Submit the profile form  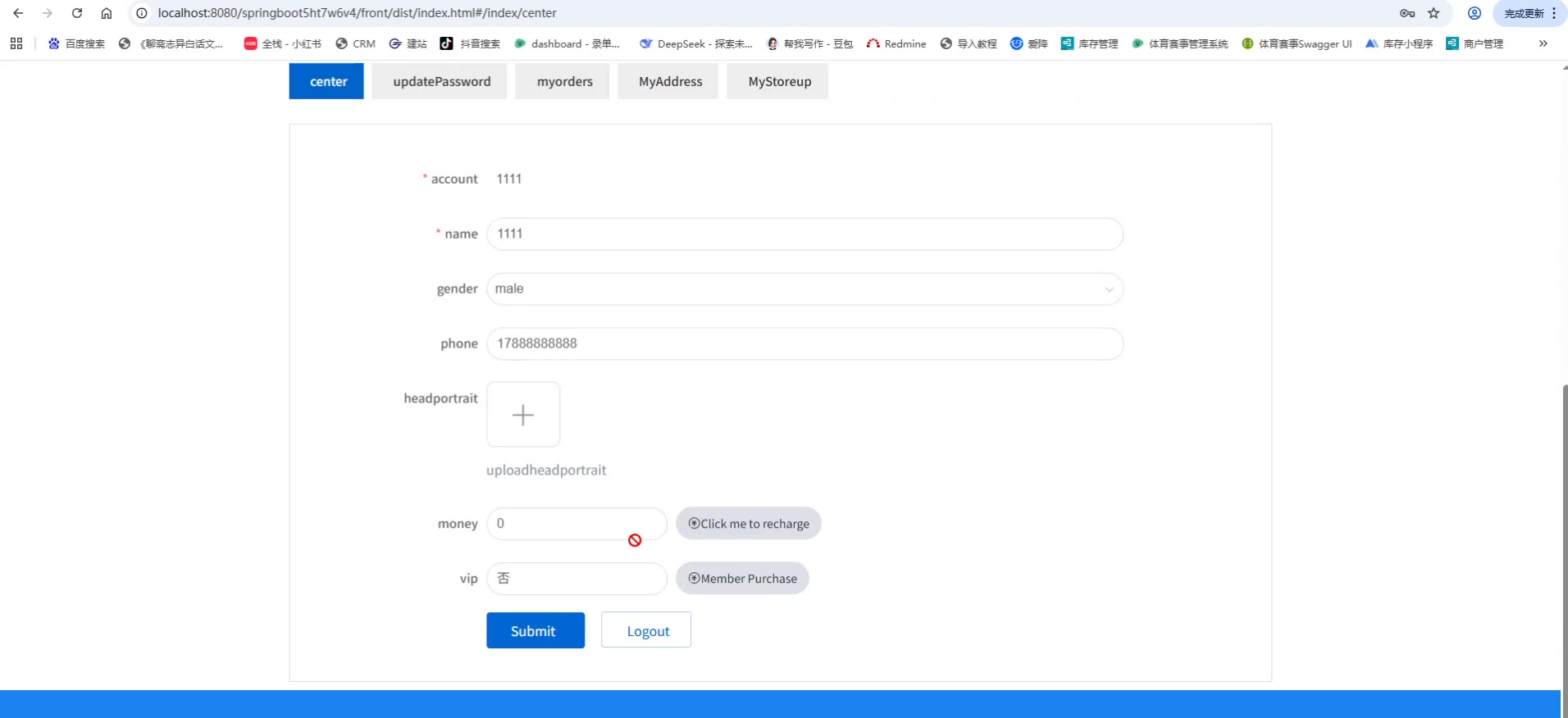pos(536,630)
